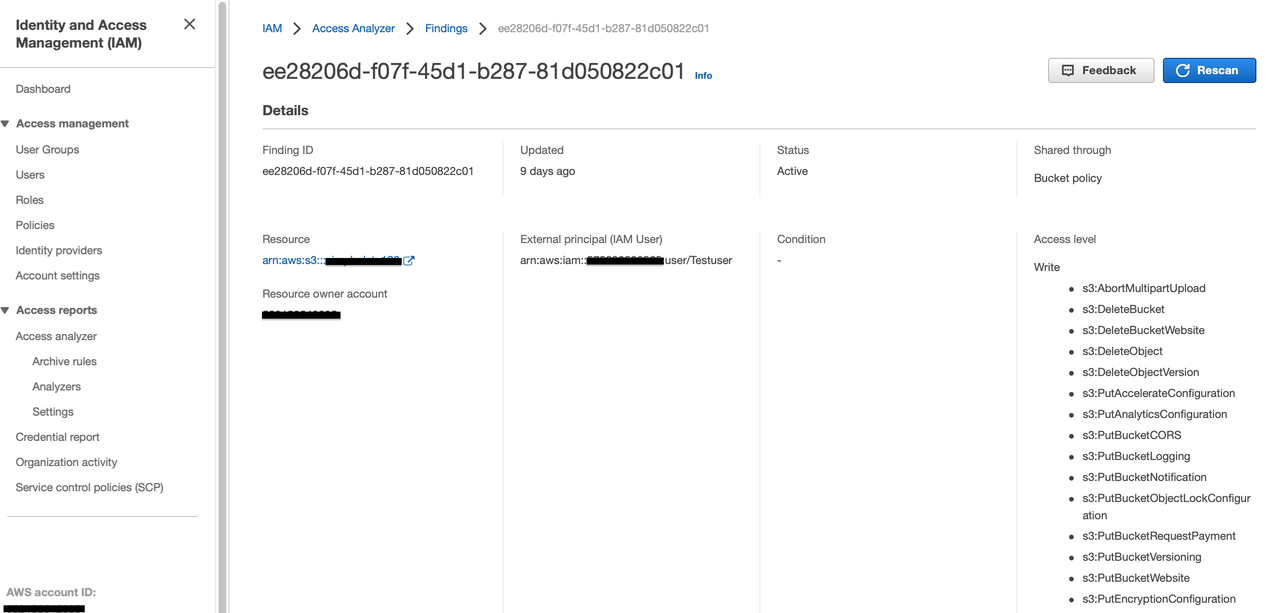Open the S3 resource ARN via its external-link icon
1276x613 pixels.
coord(408,260)
